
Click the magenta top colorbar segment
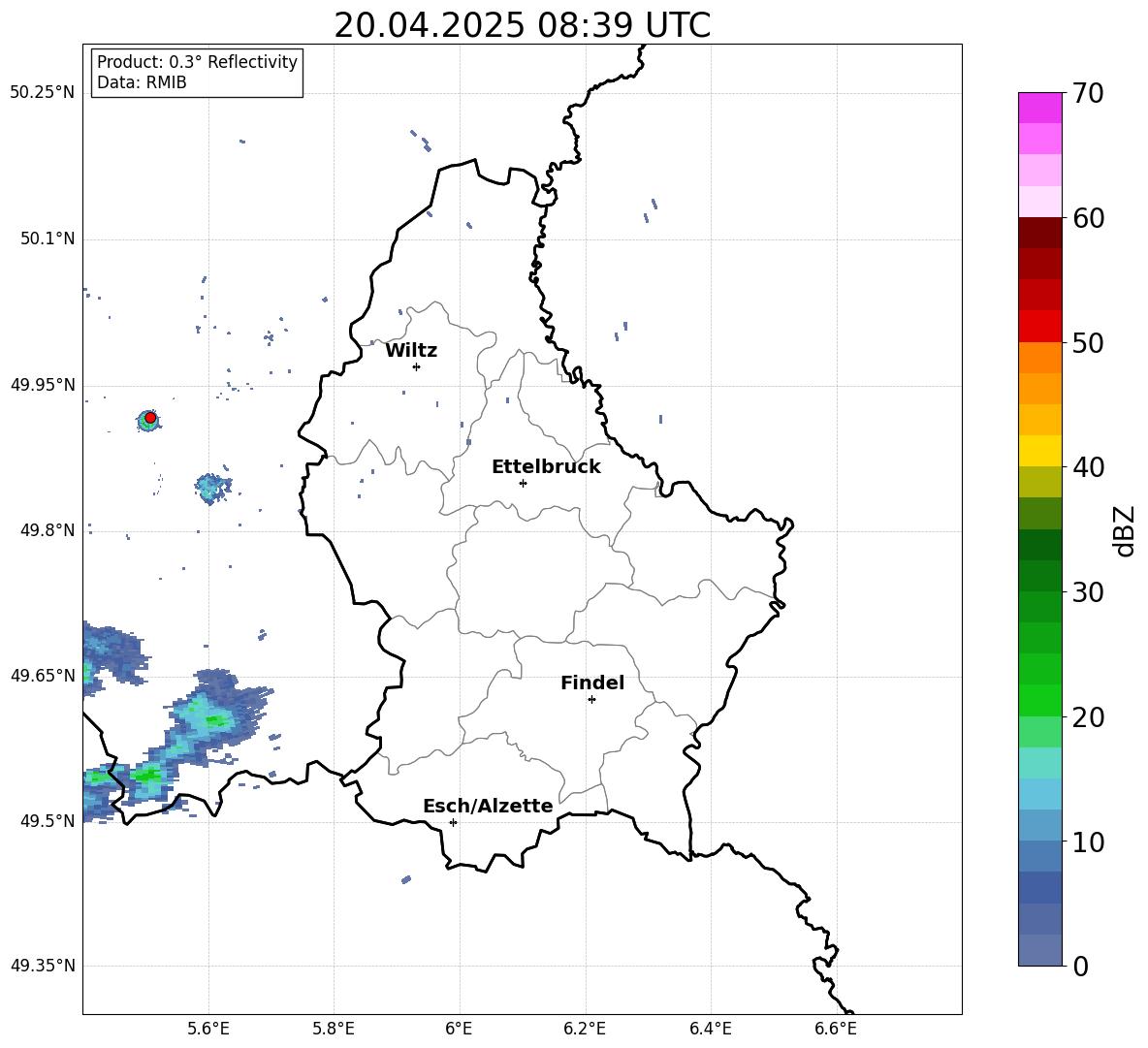1039,108
